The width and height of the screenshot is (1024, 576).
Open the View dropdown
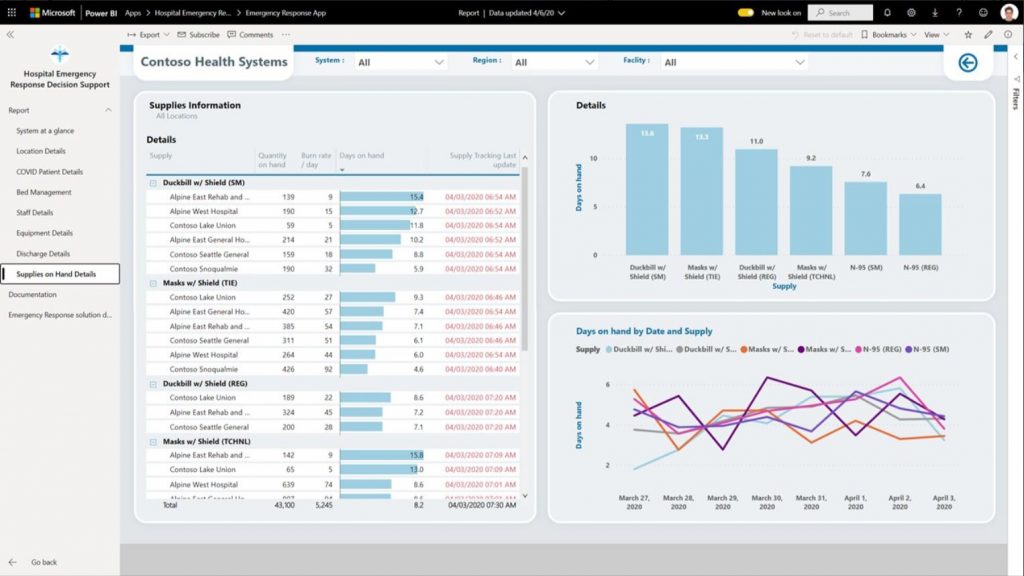(x=936, y=35)
